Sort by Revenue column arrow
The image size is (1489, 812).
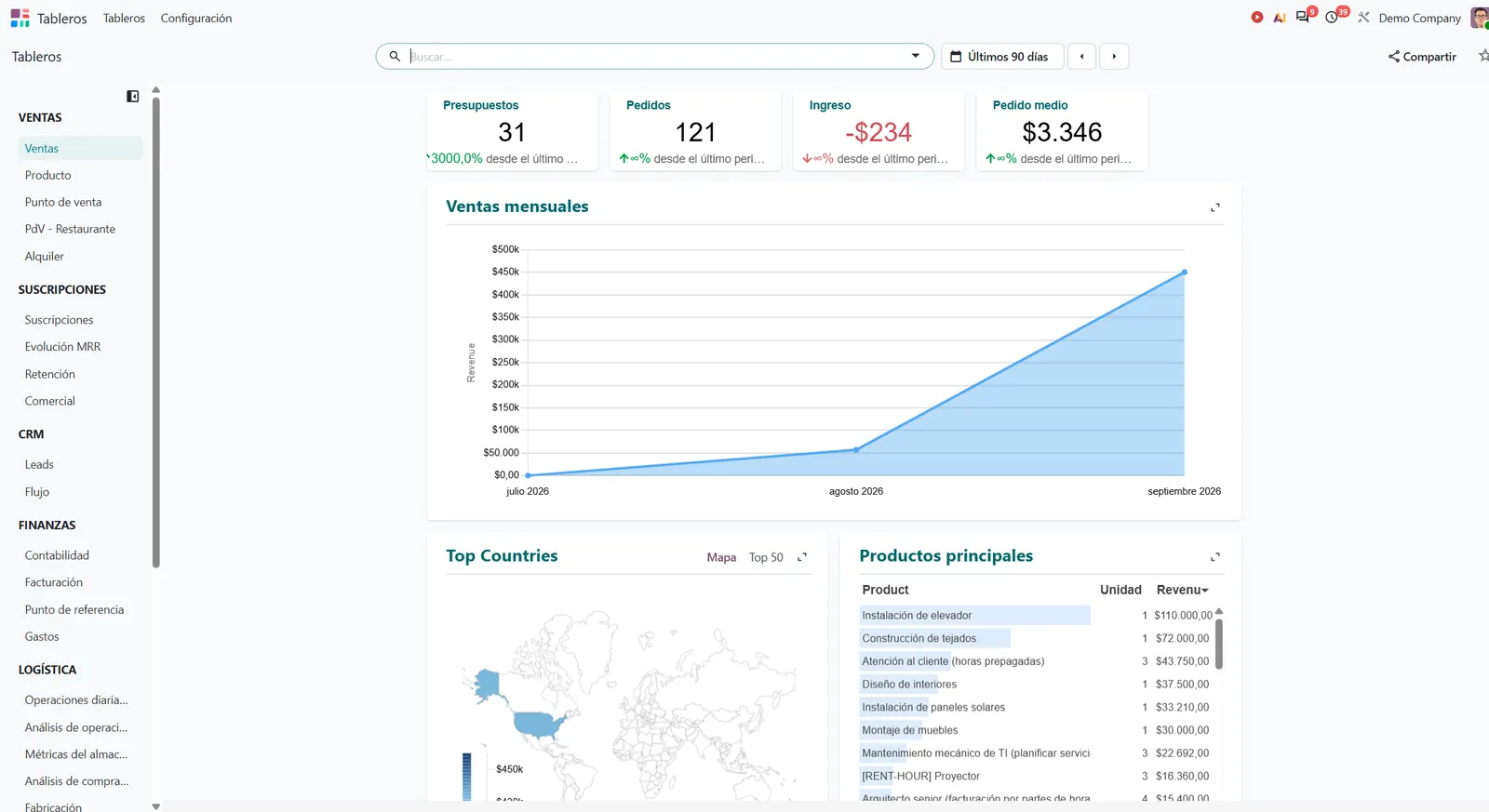click(x=1205, y=591)
